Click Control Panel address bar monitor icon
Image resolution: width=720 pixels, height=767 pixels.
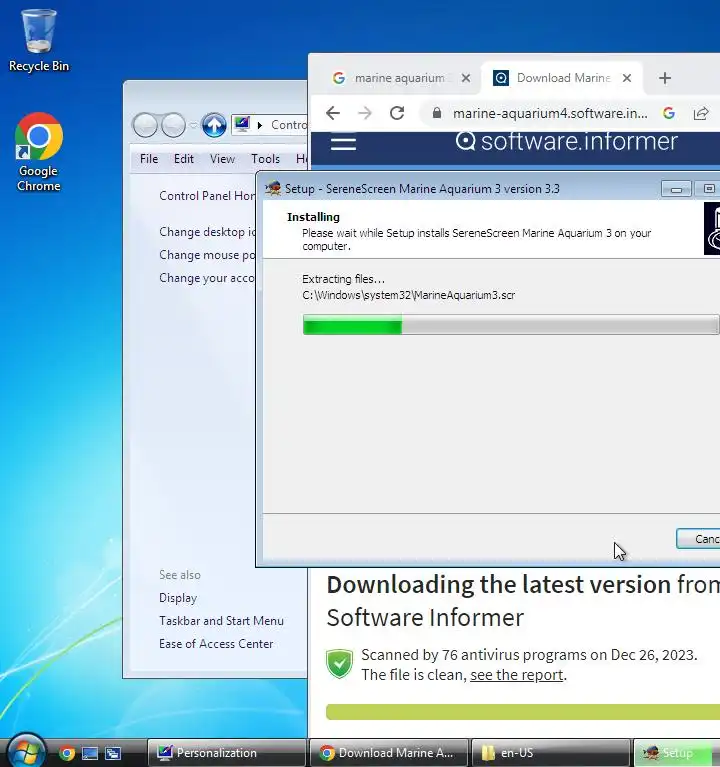[x=242, y=125]
